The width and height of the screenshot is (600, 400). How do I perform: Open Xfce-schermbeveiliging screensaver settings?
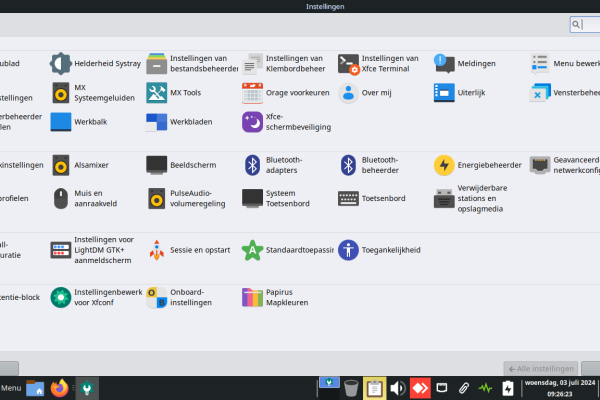tap(253, 122)
